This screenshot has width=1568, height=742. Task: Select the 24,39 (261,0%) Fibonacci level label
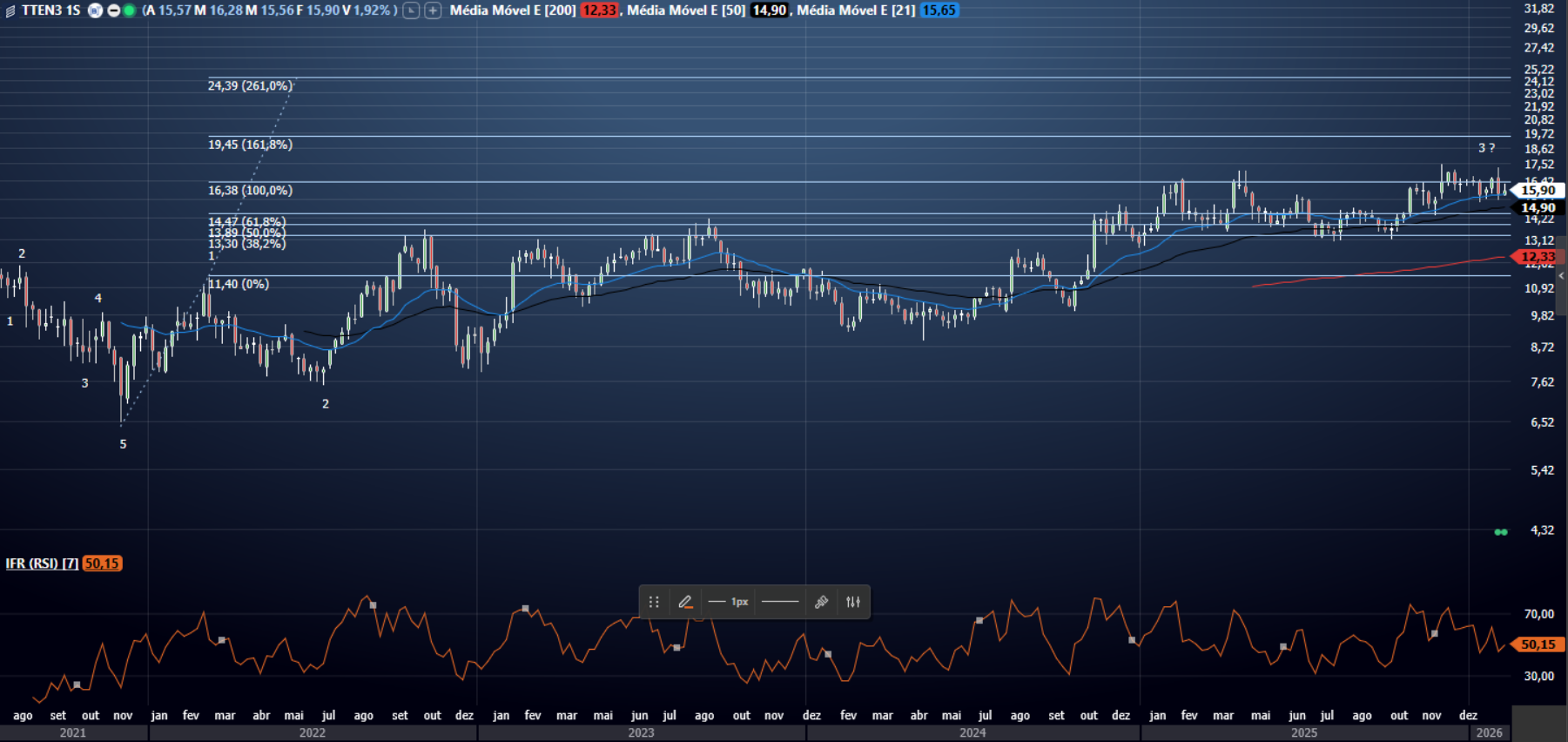(250, 85)
